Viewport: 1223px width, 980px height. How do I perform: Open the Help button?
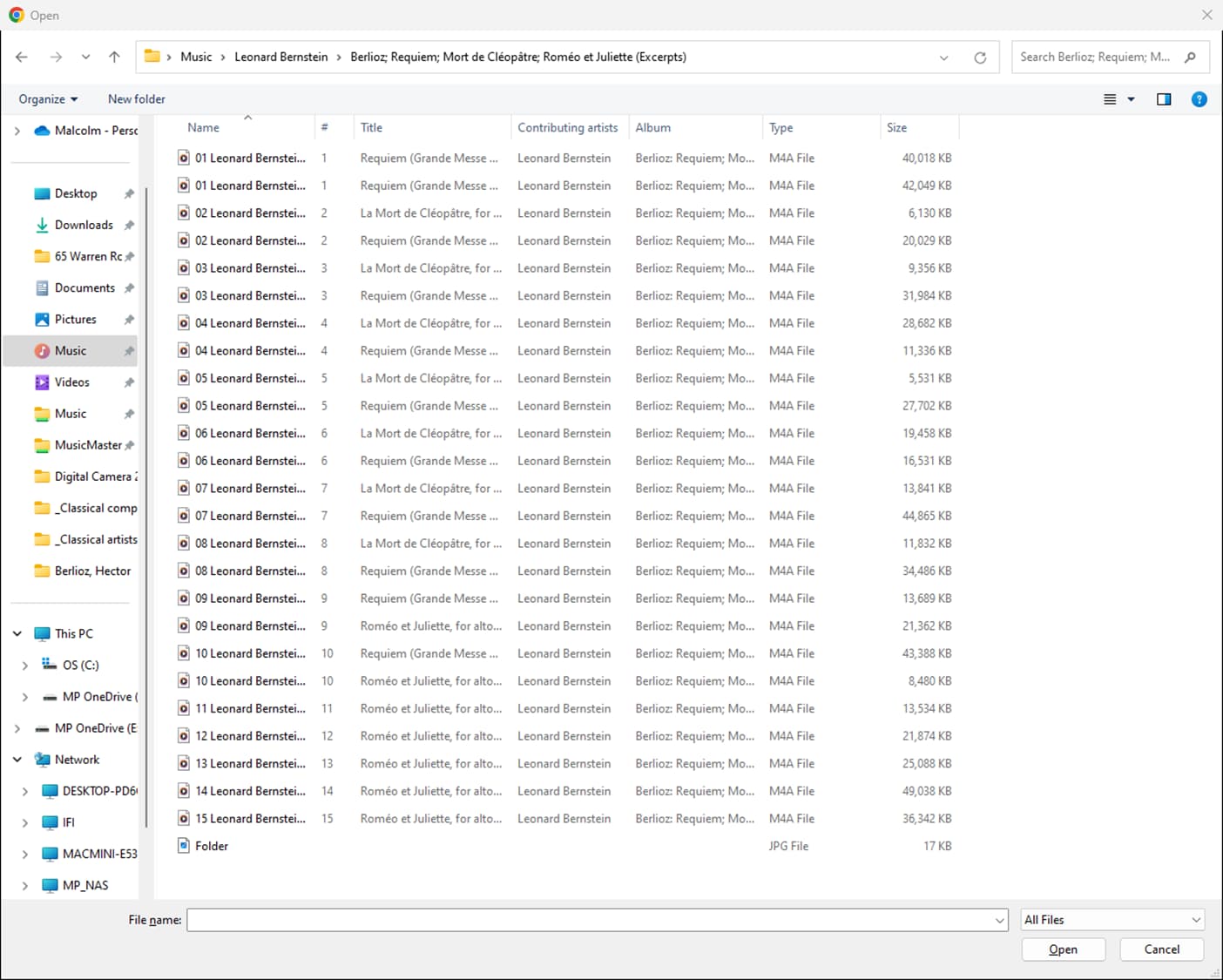[x=1199, y=99]
